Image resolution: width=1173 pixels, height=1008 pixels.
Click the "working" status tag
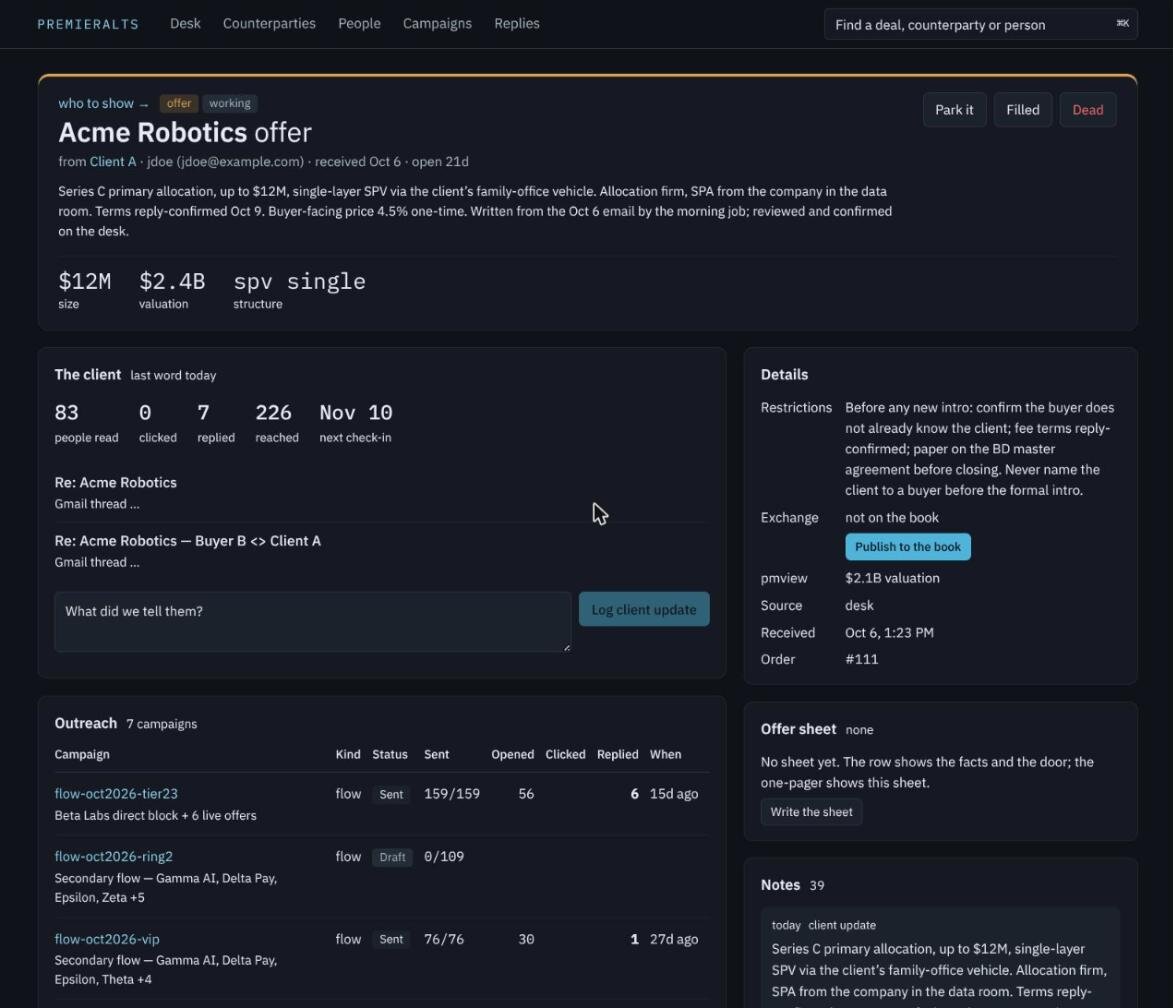point(230,103)
